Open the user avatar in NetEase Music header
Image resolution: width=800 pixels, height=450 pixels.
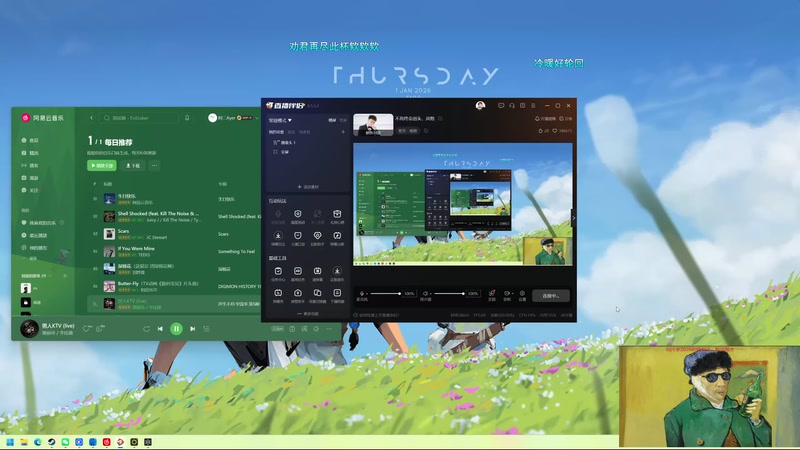point(212,118)
